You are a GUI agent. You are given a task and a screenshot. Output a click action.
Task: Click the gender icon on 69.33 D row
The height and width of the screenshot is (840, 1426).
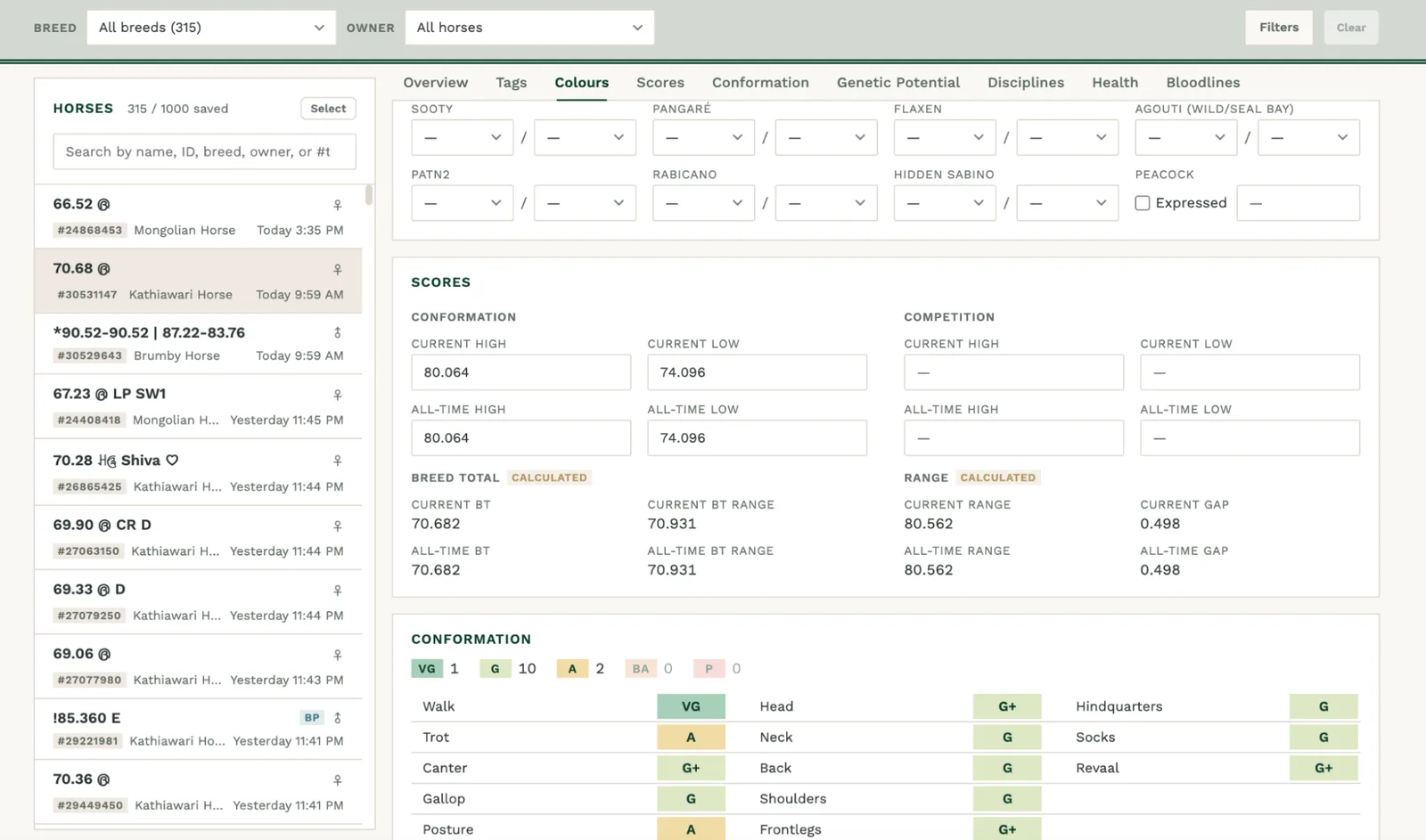coord(338,591)
